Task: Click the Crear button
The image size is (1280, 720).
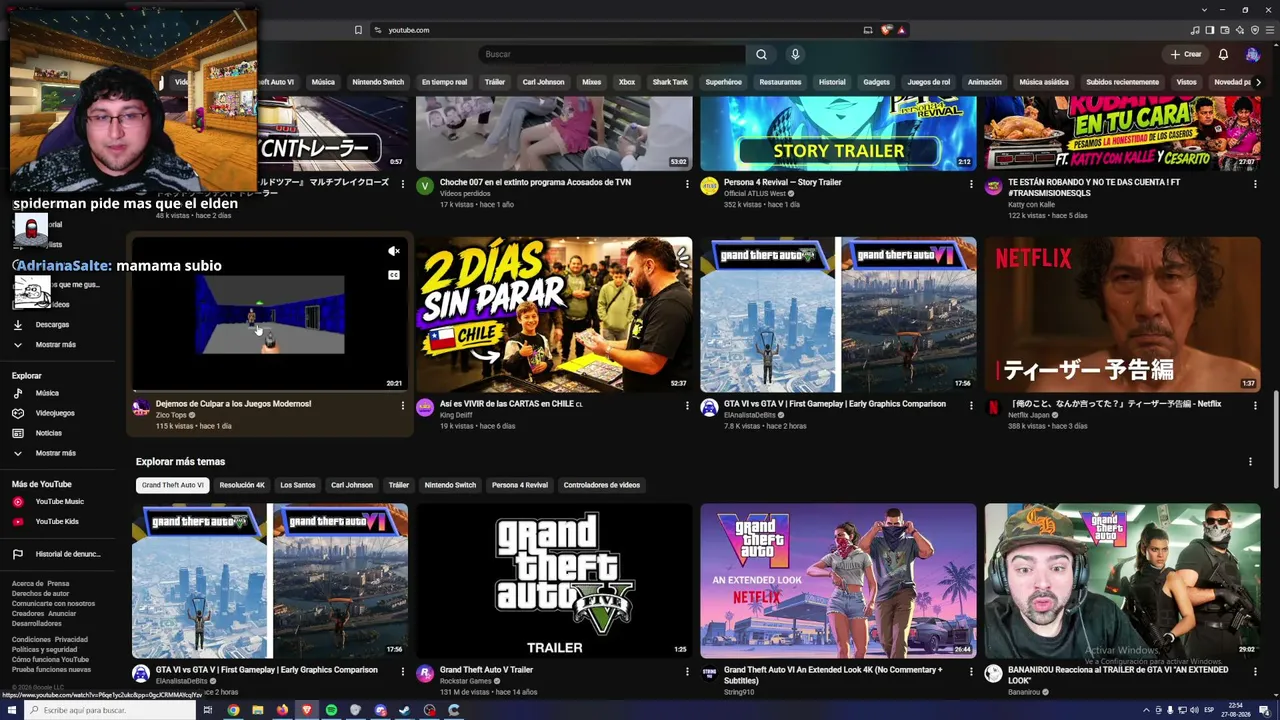Action: (1186, 54)
